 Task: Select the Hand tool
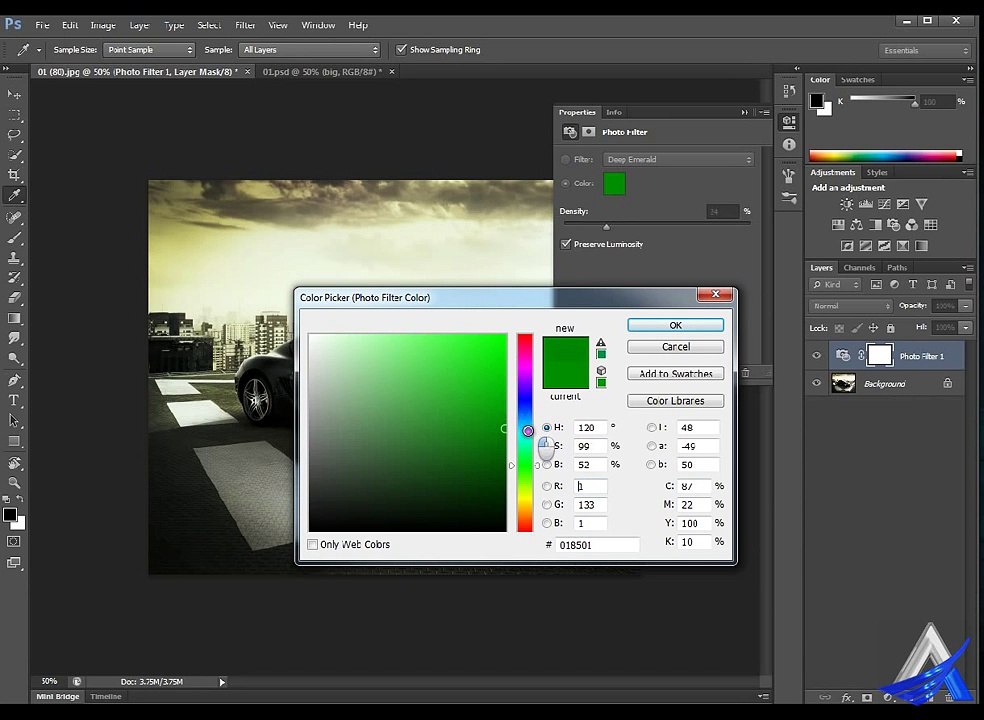(14, 463)
